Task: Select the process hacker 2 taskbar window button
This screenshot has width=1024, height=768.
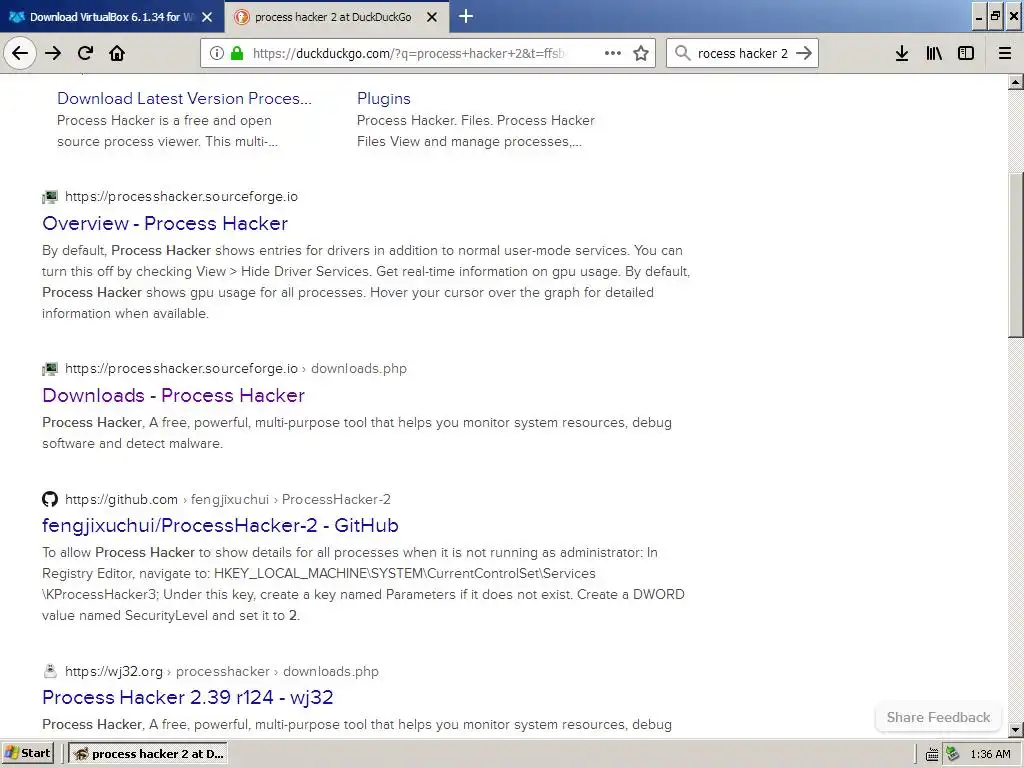Action: pos(148,754)
